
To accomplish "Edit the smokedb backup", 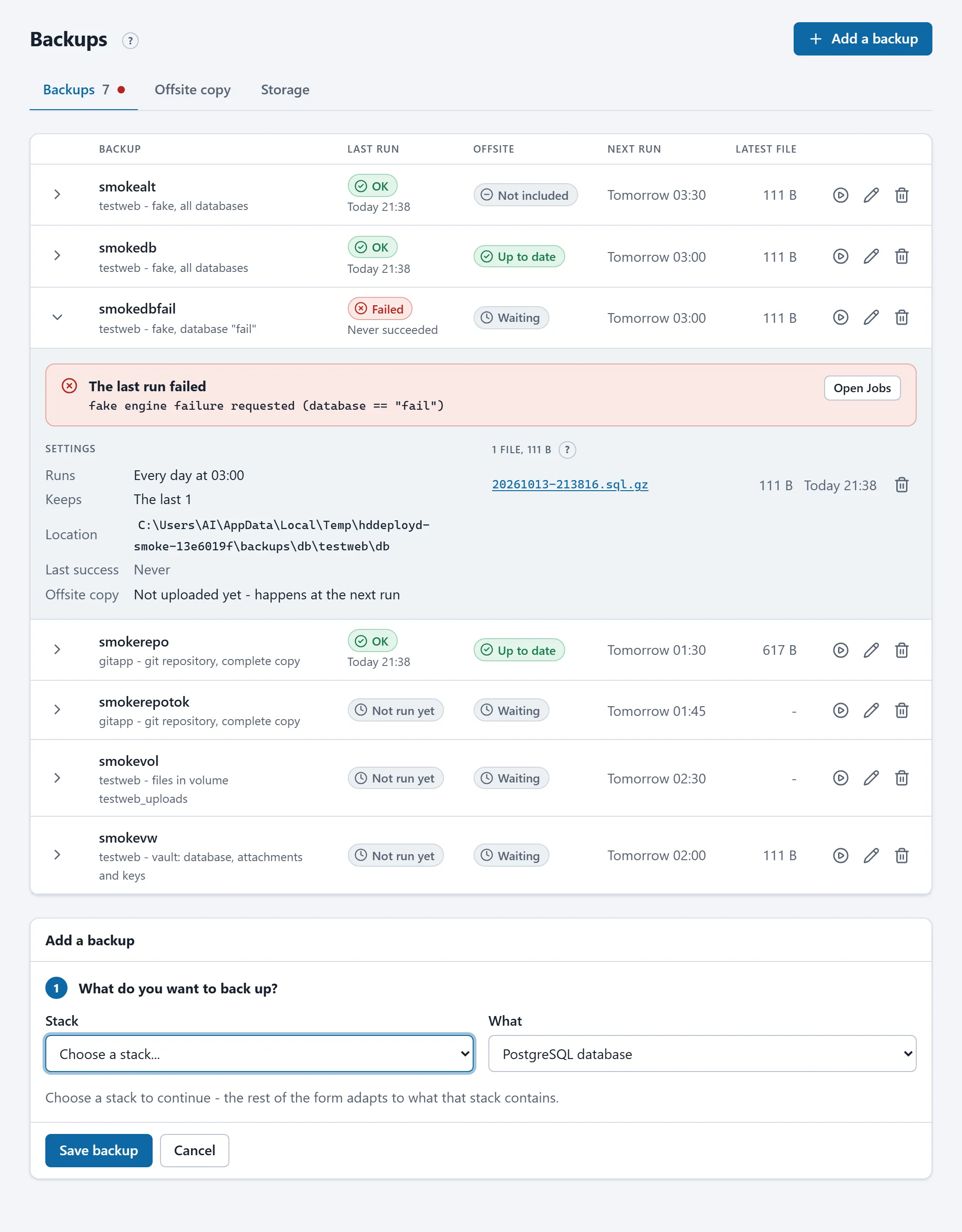I will [871, 257].
